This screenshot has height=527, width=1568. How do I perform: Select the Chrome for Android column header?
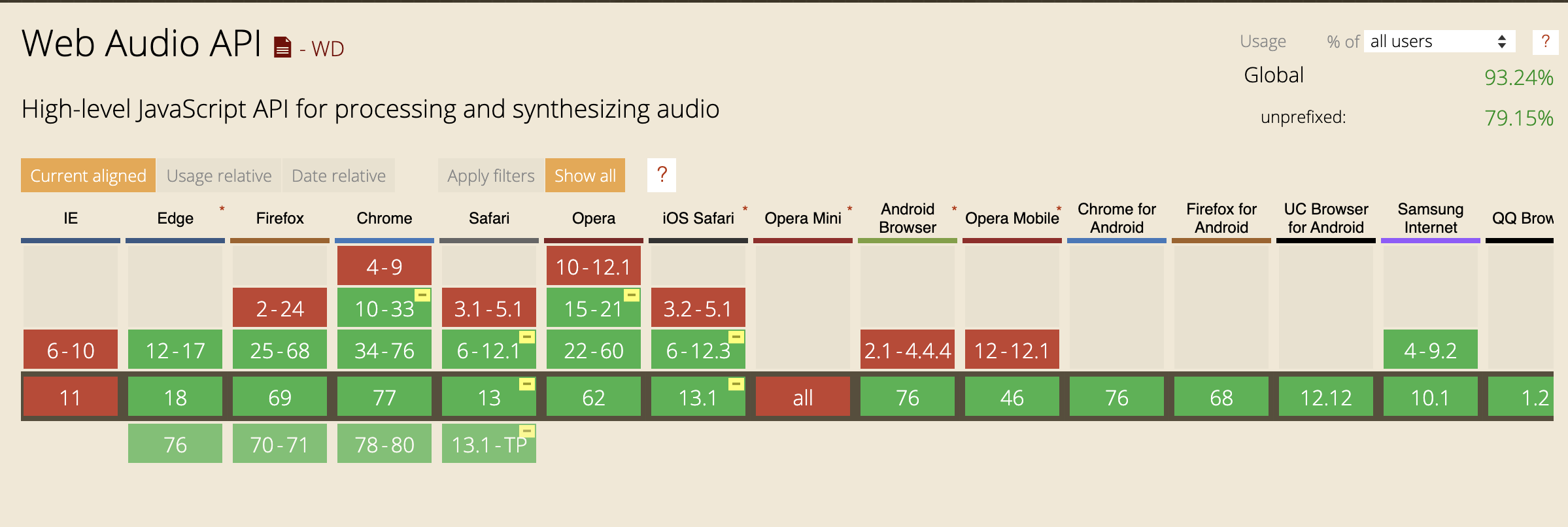coord(1117,218)
